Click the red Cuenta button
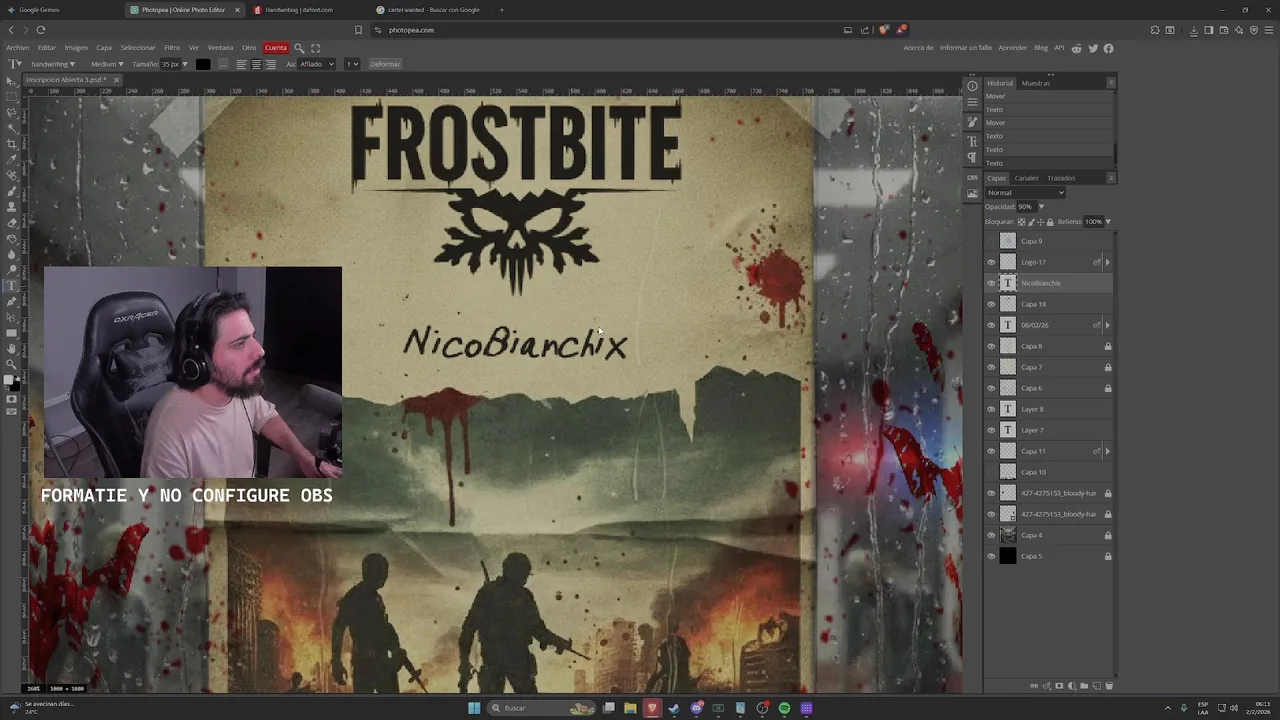1280x720 pixels. point(276,48)
